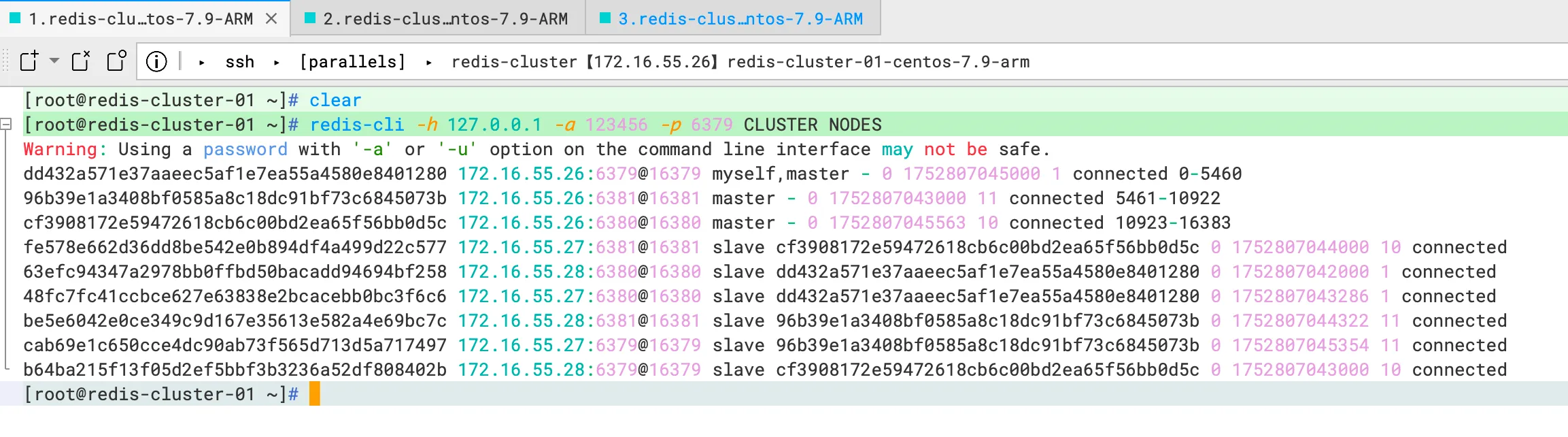Click the redis-cluster 172.16.55.26 breadcrumb entry
The height and width of the screenshot is (437, 1568).
point(740,62)
